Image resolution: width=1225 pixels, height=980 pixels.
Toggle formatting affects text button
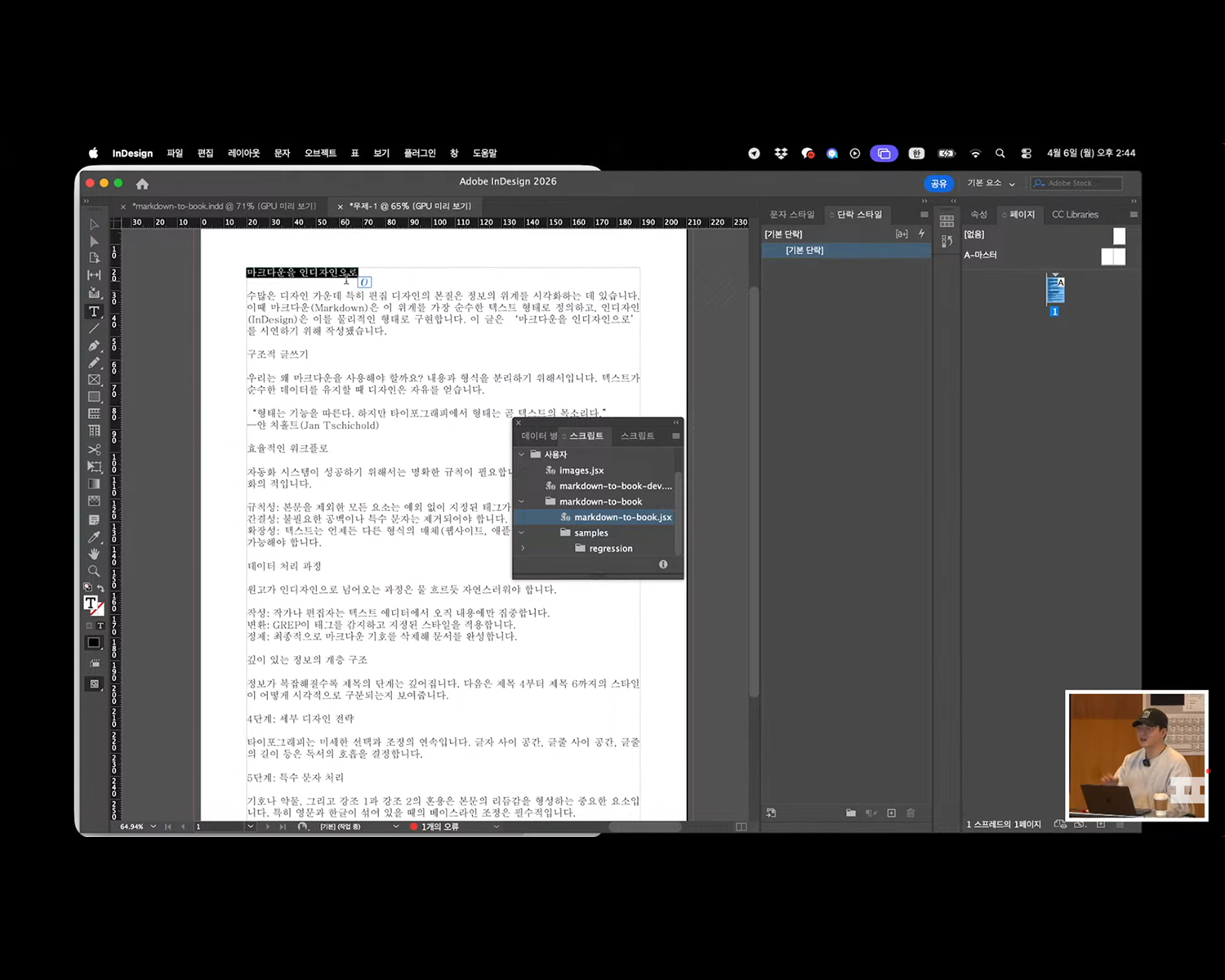click(100, 626)
